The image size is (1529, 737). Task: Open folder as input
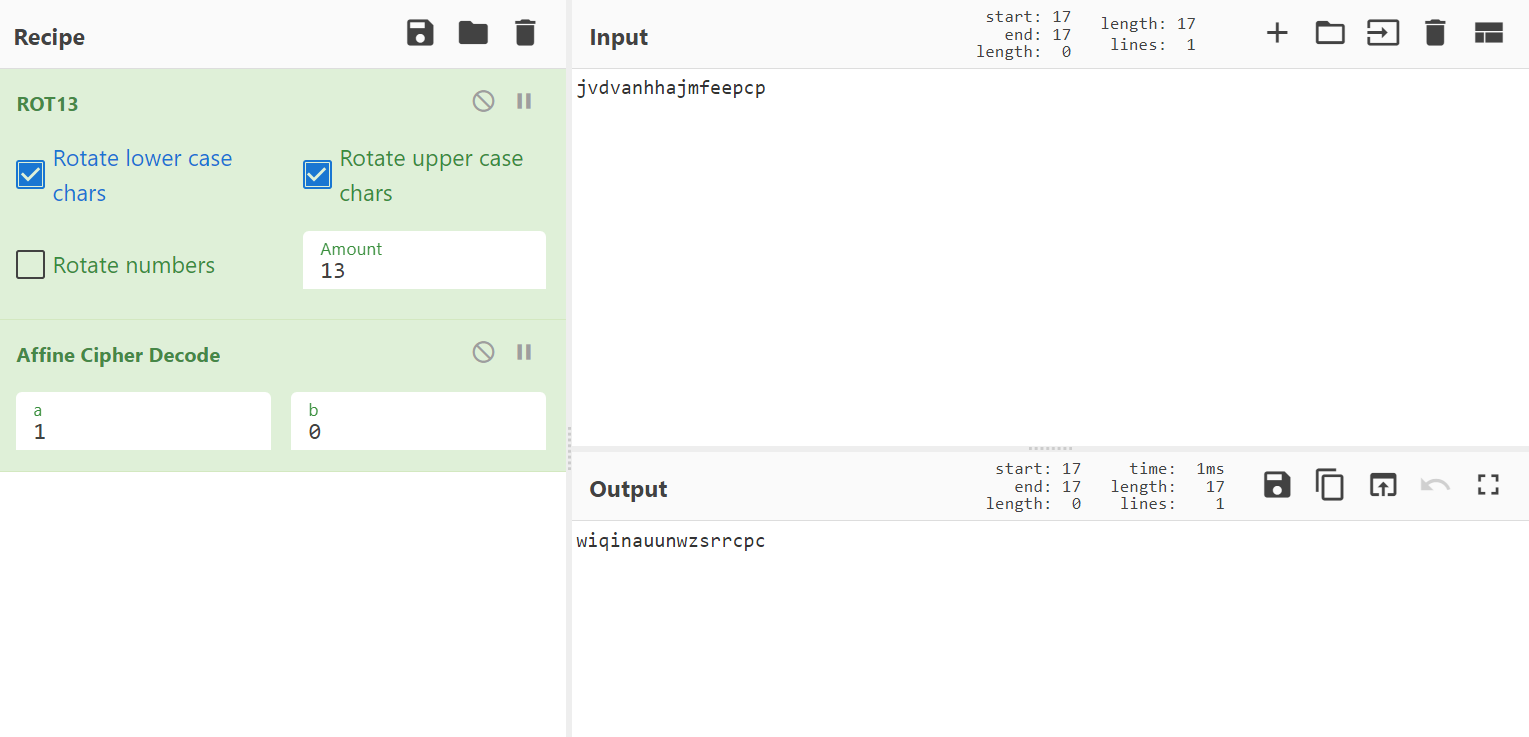click(1330, 33)
